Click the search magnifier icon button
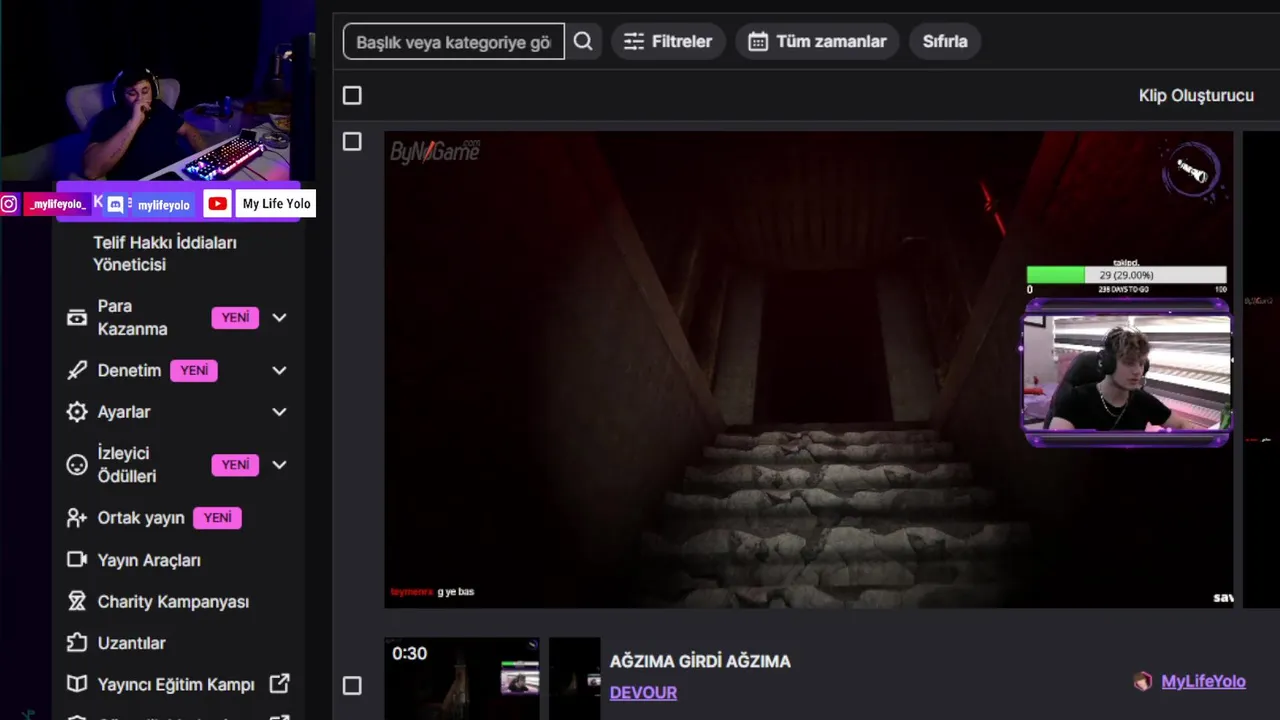 pyautogui.click(x=583, y=41)
